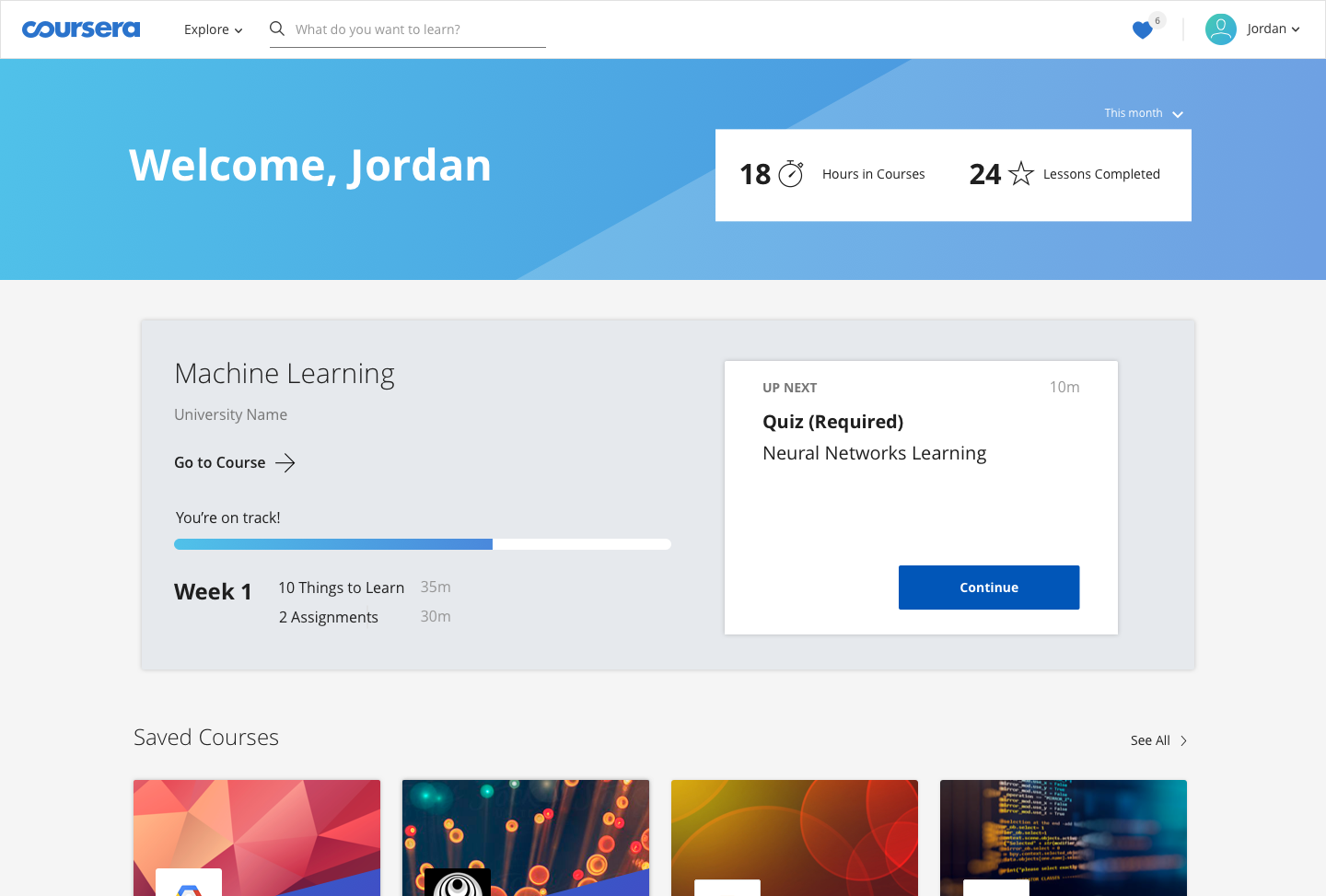Click the '30m' assignments time estimate
Viewport: 1326px width, 896px height.
[x=436, y=616]
